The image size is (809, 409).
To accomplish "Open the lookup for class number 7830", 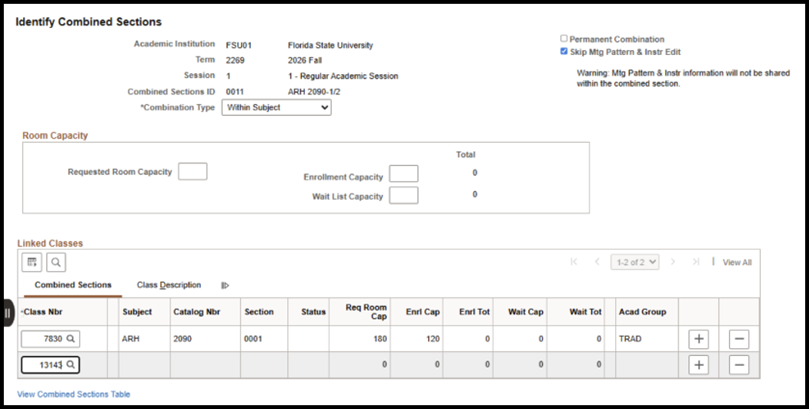I will (71, 339).
